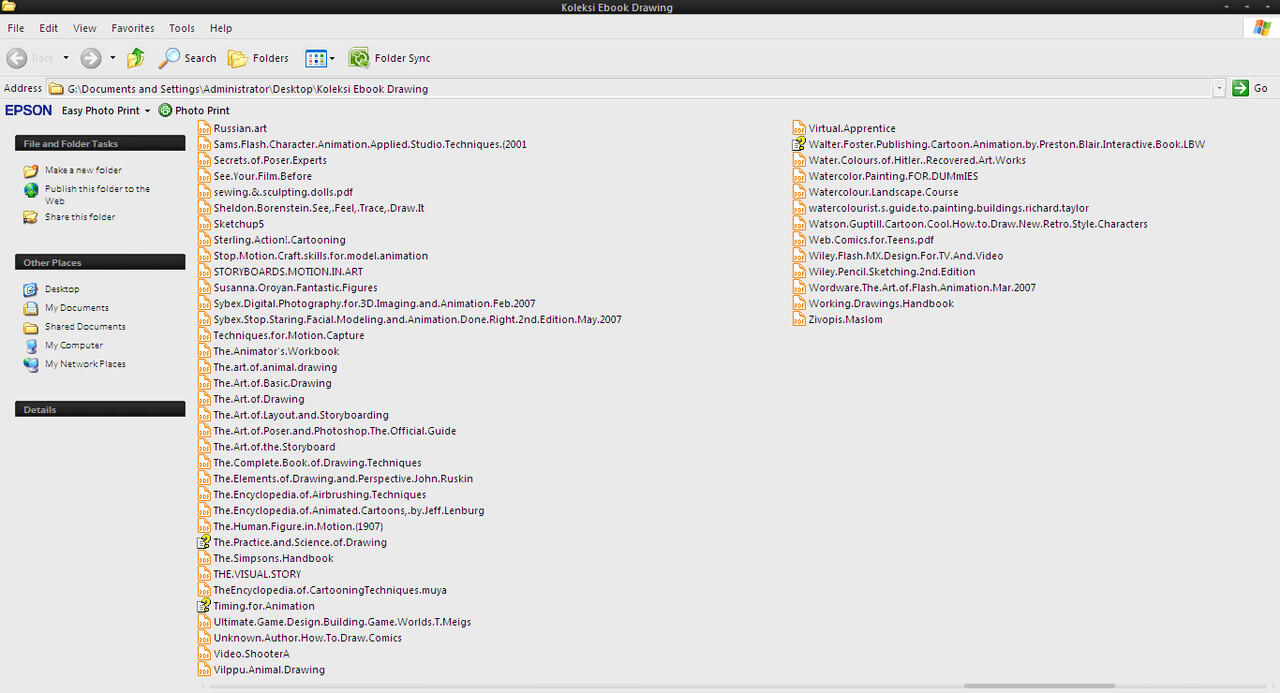Select Working.Drawings.Handbook PDF icon
This screenshot has width=1280, height=693.
tap(799, 304)
